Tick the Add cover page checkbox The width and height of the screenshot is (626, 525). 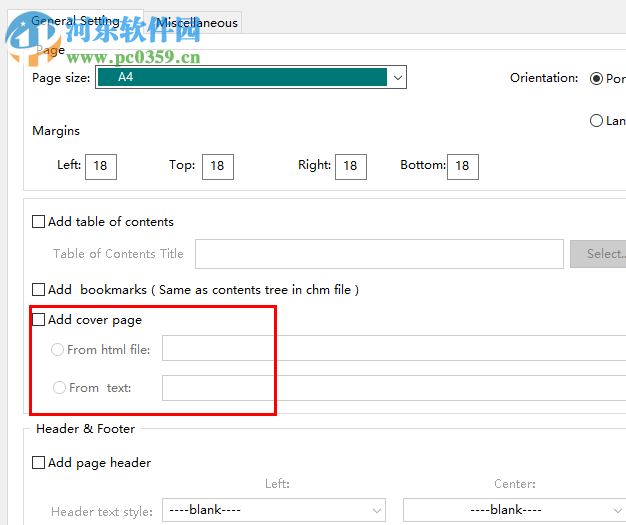tap(38, 320)
